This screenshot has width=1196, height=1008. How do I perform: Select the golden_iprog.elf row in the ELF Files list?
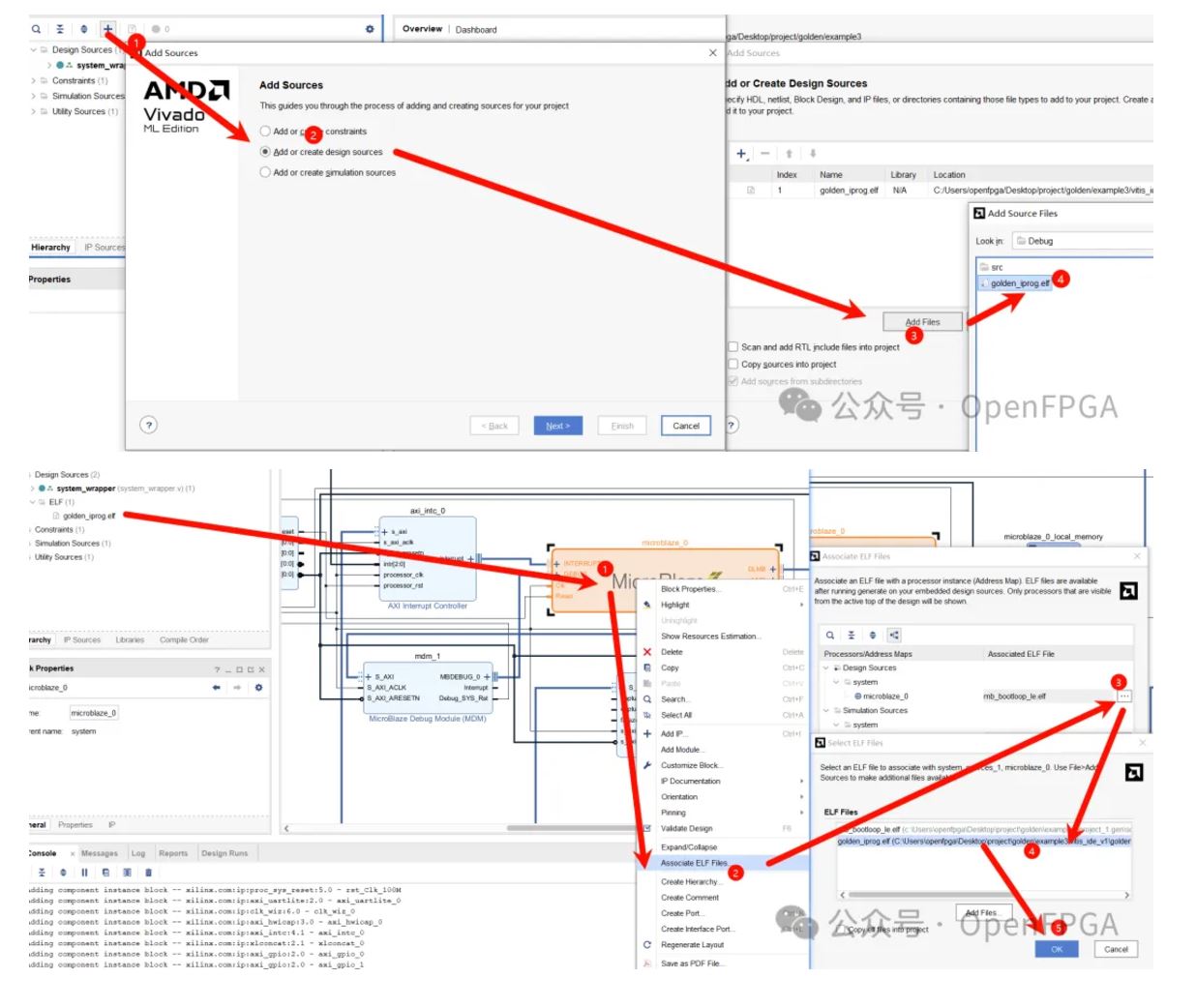[x=984, y=842]
